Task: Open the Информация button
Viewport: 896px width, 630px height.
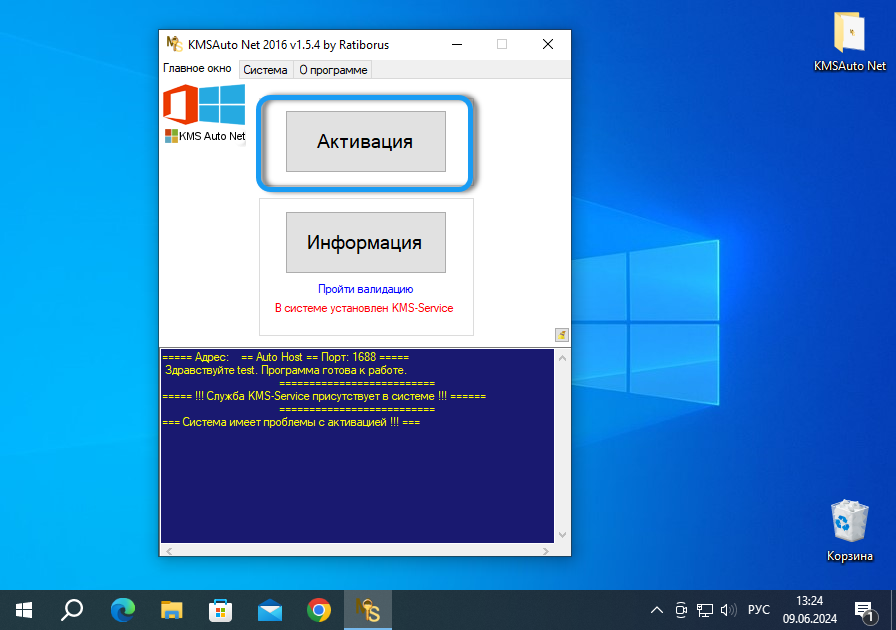Action: 366,242
